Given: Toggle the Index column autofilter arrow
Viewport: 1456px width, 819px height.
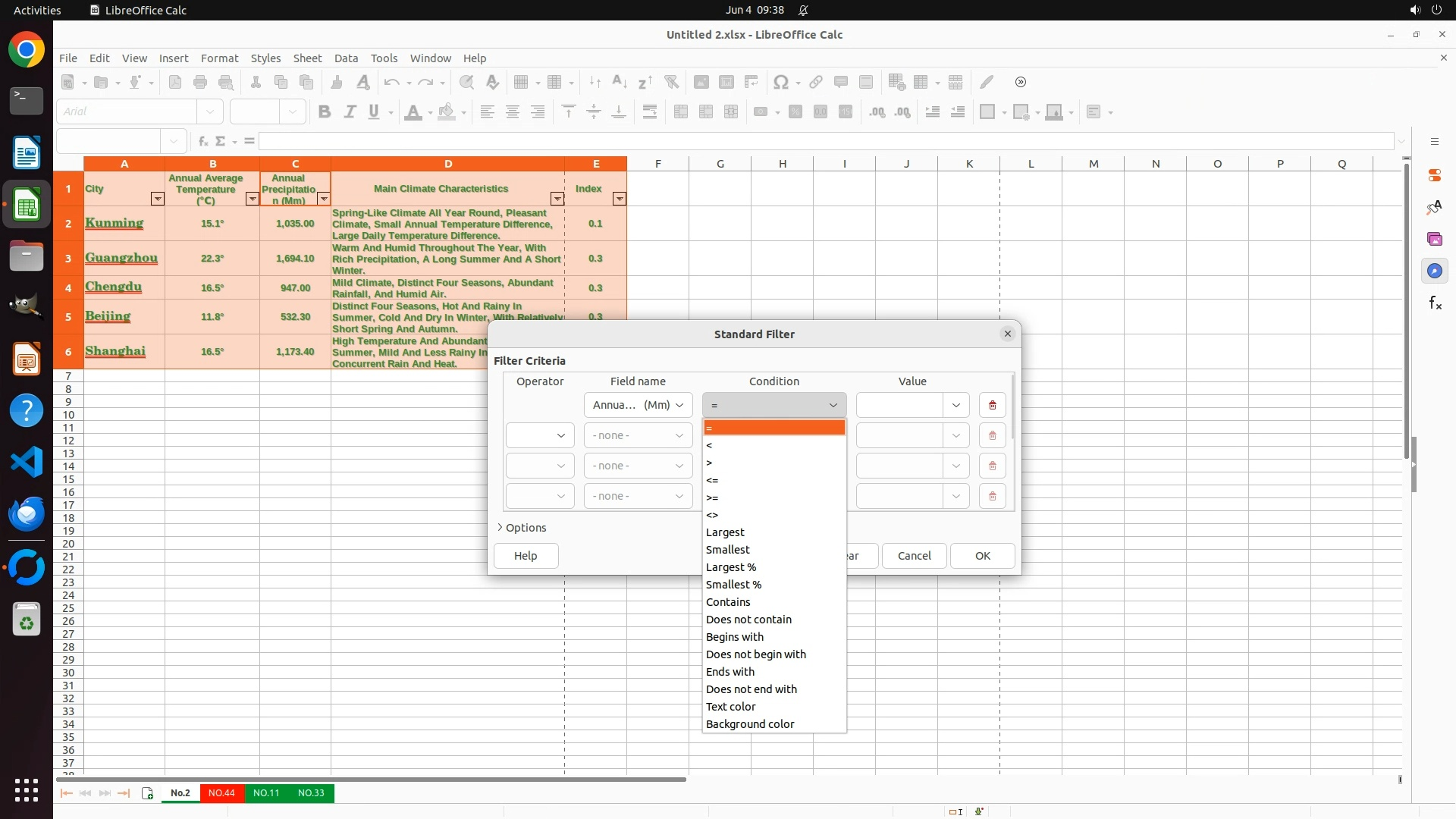Looking at the screenshot, I should coord(619,199).
